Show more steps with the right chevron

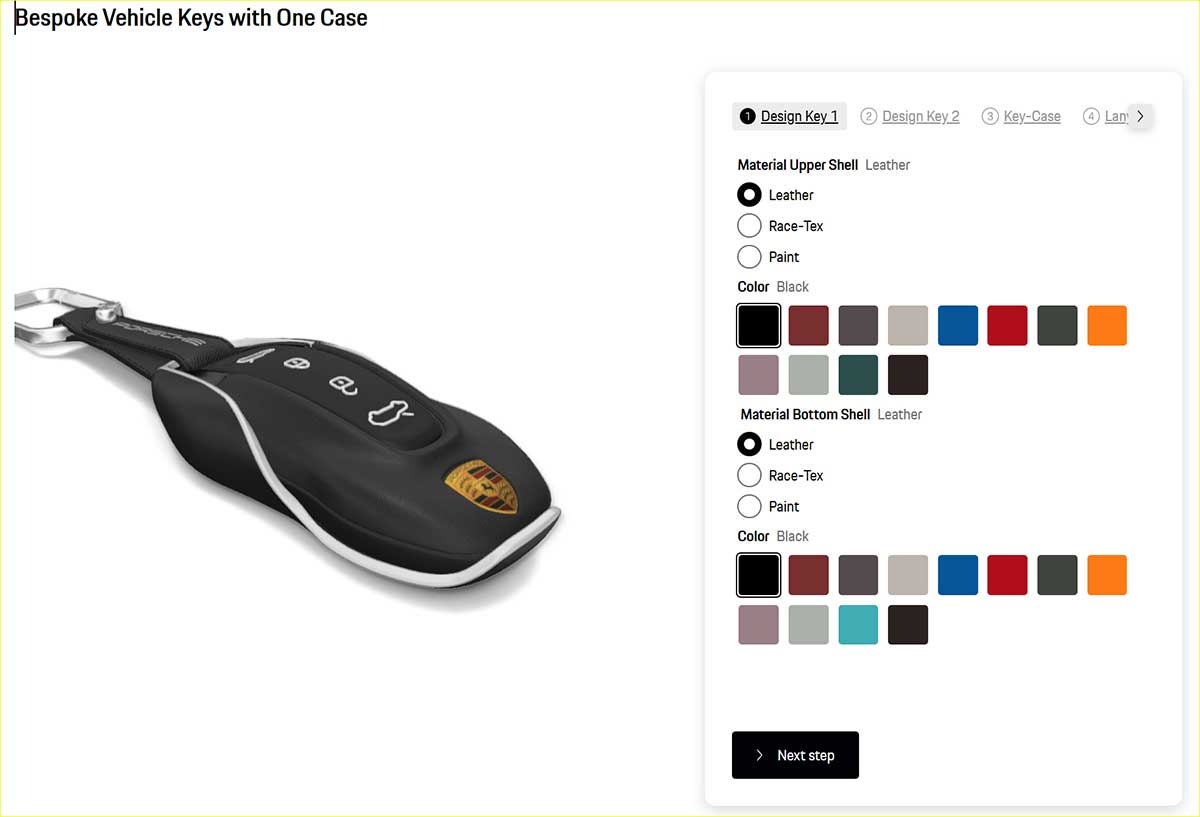1140,117
